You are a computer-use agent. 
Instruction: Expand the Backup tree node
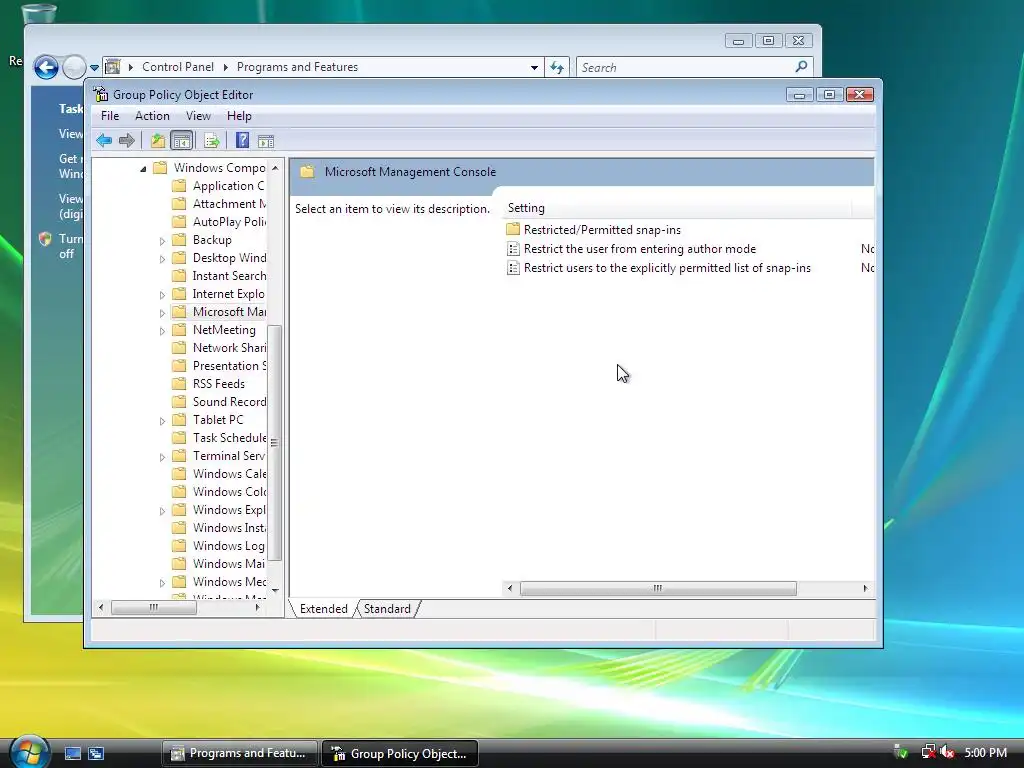click(163, 241)
